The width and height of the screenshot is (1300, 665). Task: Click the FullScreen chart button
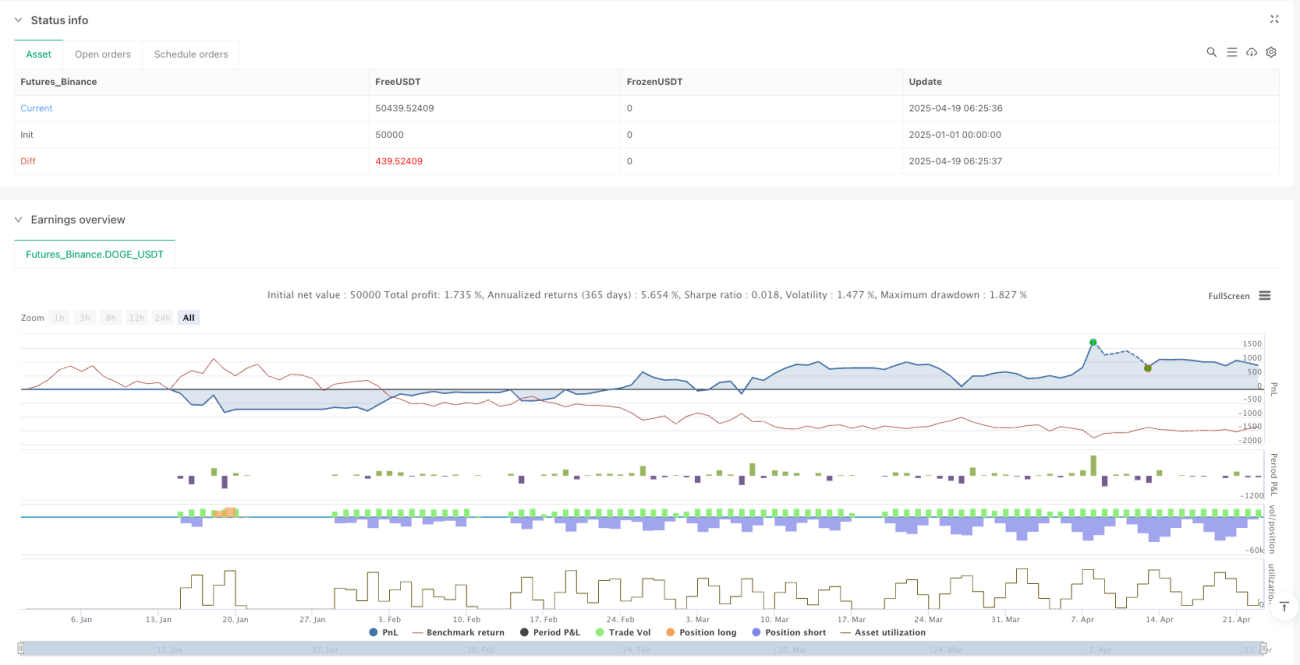point(1229,296)
